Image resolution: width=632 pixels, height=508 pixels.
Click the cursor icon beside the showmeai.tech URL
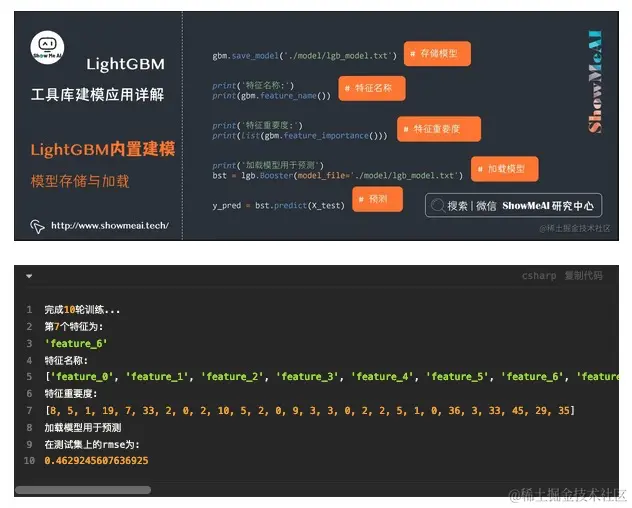click(x=37, y=226)
